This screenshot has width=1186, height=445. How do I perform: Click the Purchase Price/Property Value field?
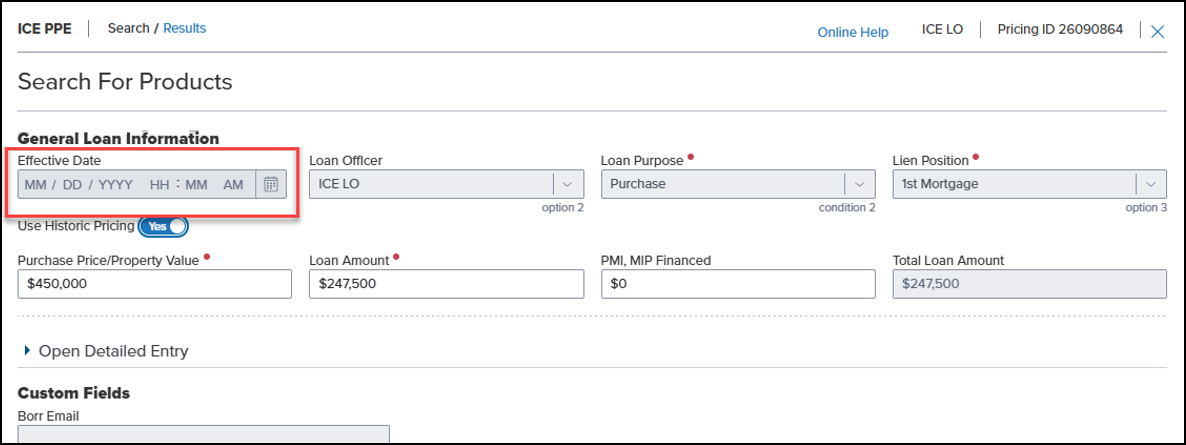pyautogui.click(x=154, y=284)
